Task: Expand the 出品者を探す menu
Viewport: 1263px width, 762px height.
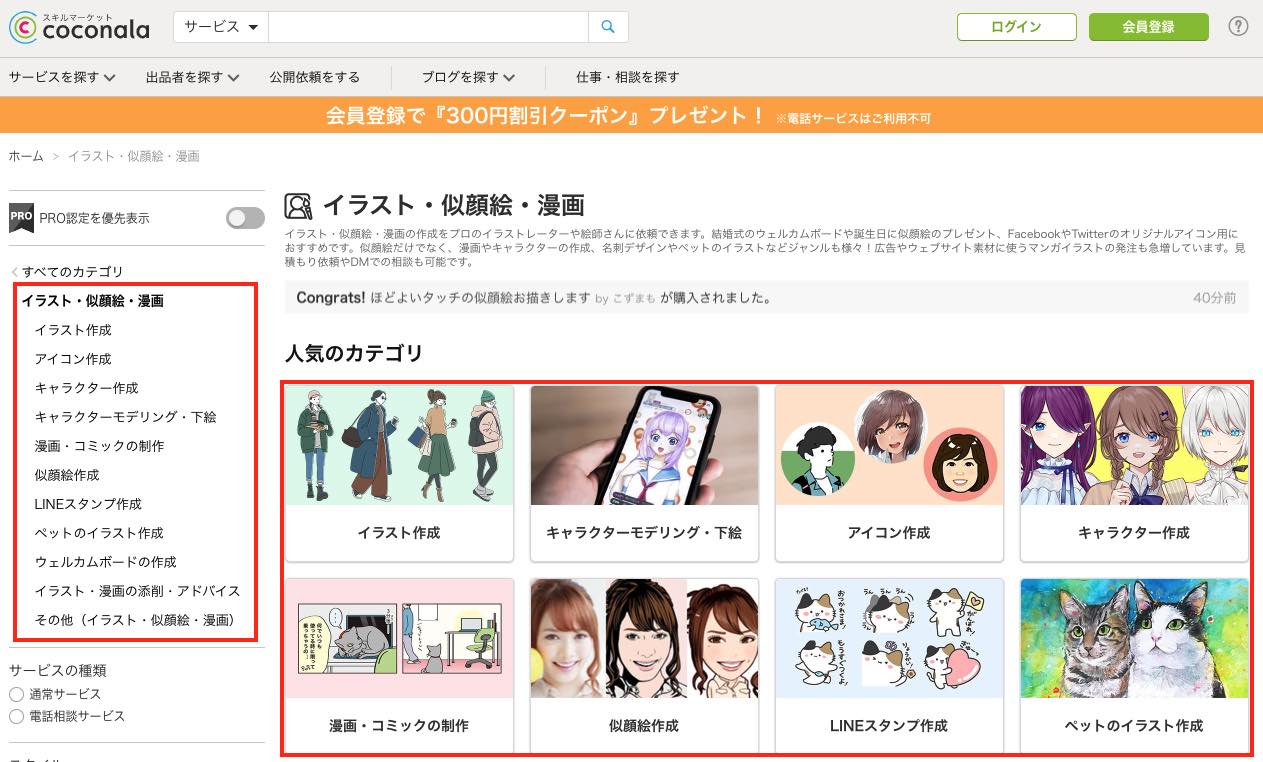Action: [x=192, y=77]
